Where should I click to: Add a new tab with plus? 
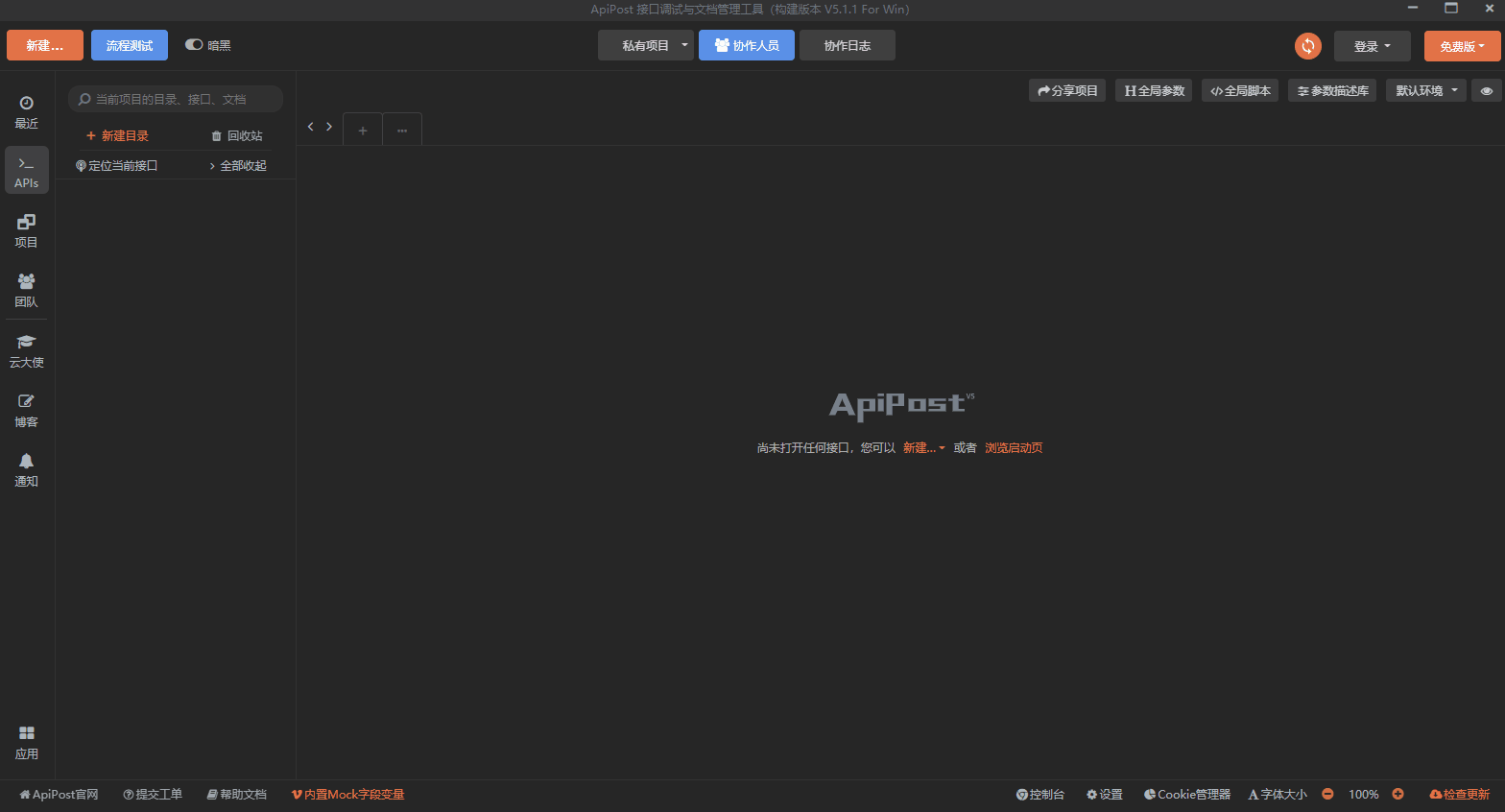tap(363, 130)
